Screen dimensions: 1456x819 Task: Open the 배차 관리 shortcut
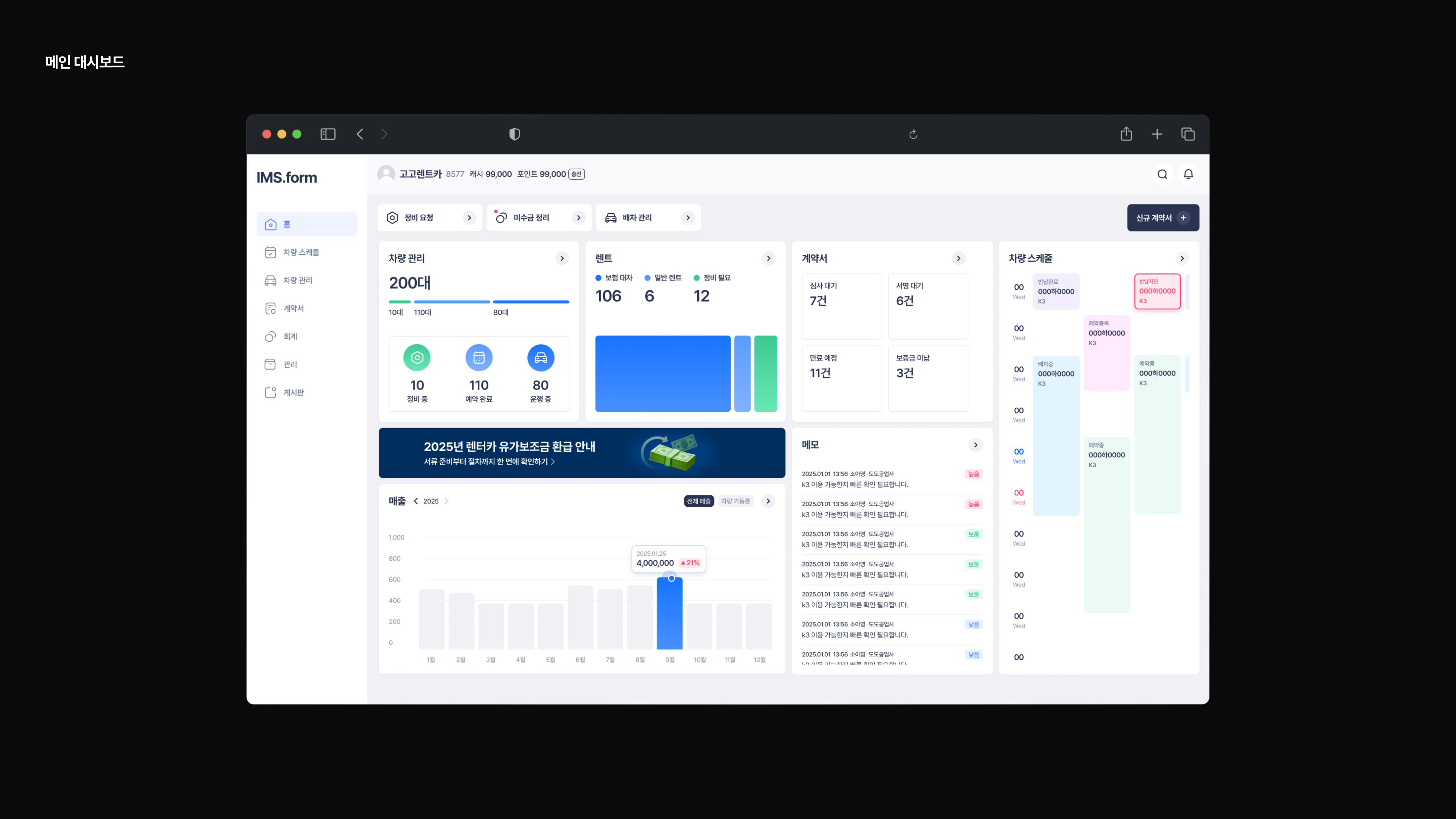pos(648,218)
